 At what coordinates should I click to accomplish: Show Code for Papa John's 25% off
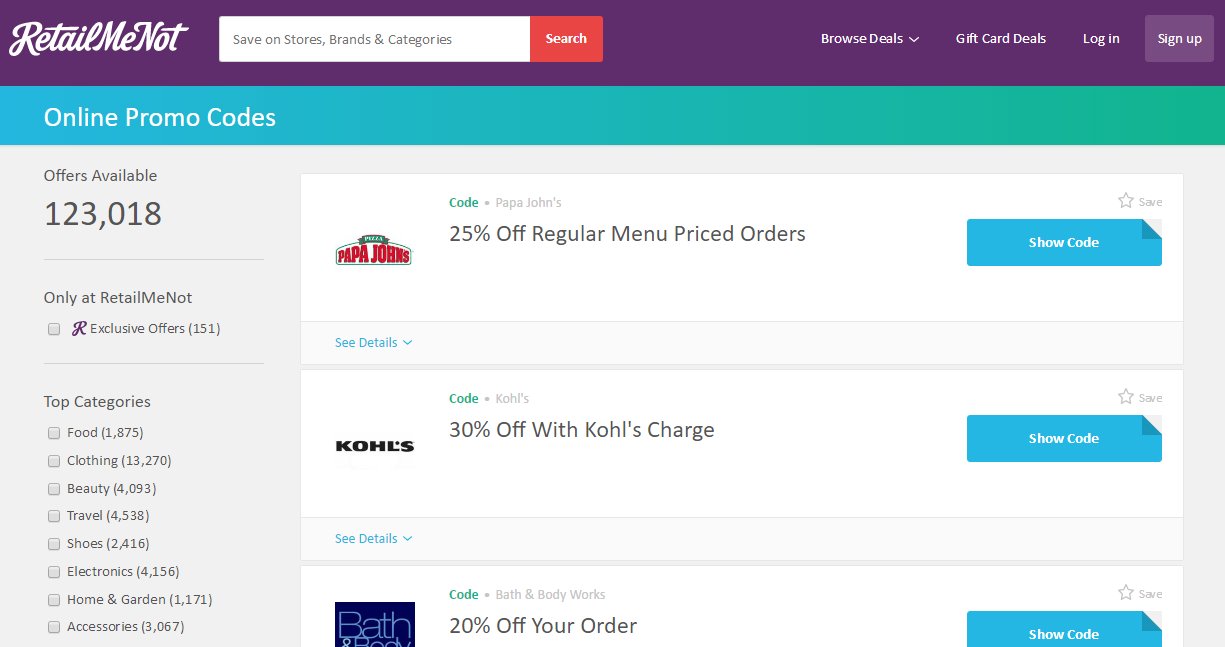tap(1063, 243)
